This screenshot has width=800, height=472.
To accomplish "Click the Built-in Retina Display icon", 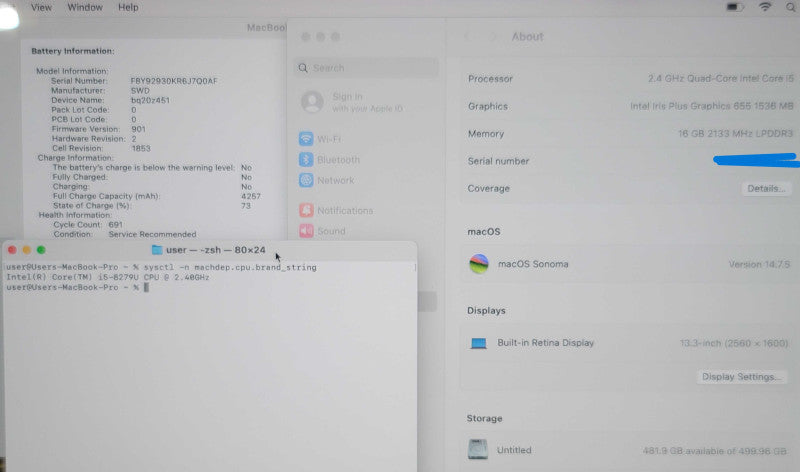I will pos(478,343).
